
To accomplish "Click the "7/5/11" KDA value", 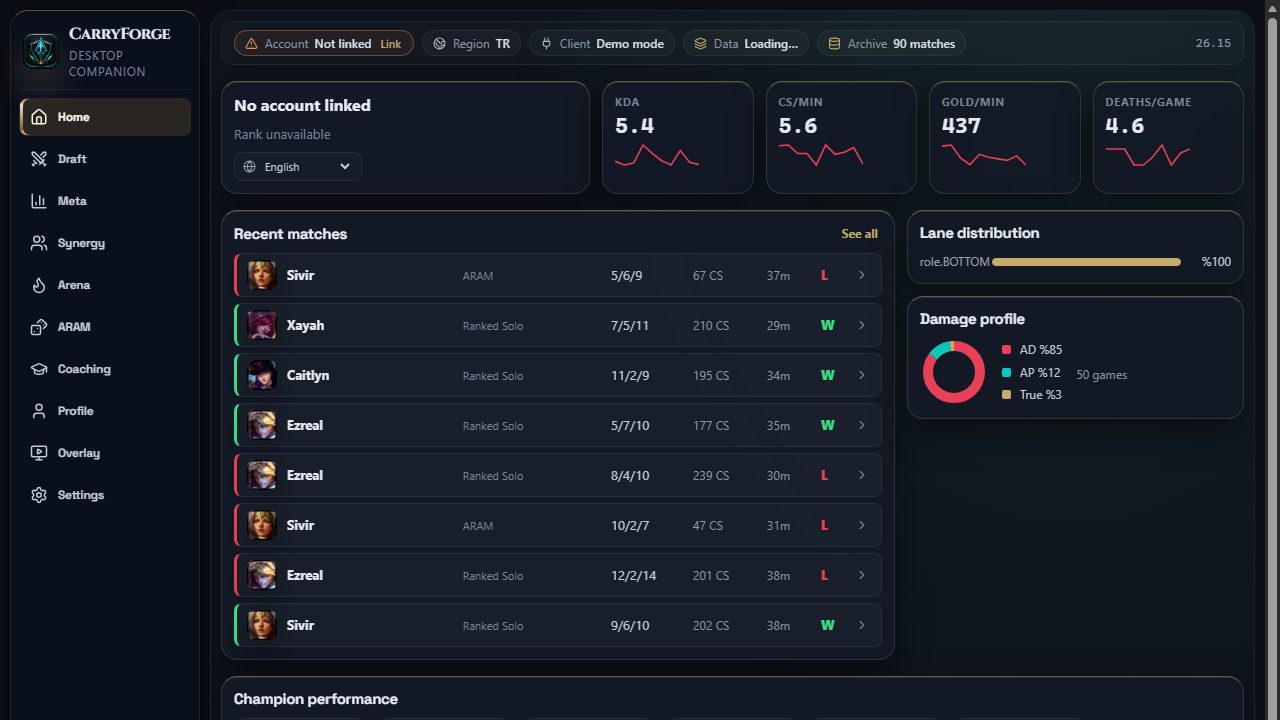I will tap(630, 325).
